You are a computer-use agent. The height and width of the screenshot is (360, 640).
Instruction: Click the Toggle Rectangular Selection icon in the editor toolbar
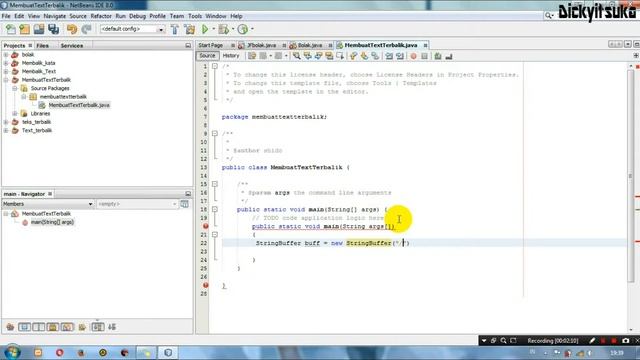pos(340,56)
